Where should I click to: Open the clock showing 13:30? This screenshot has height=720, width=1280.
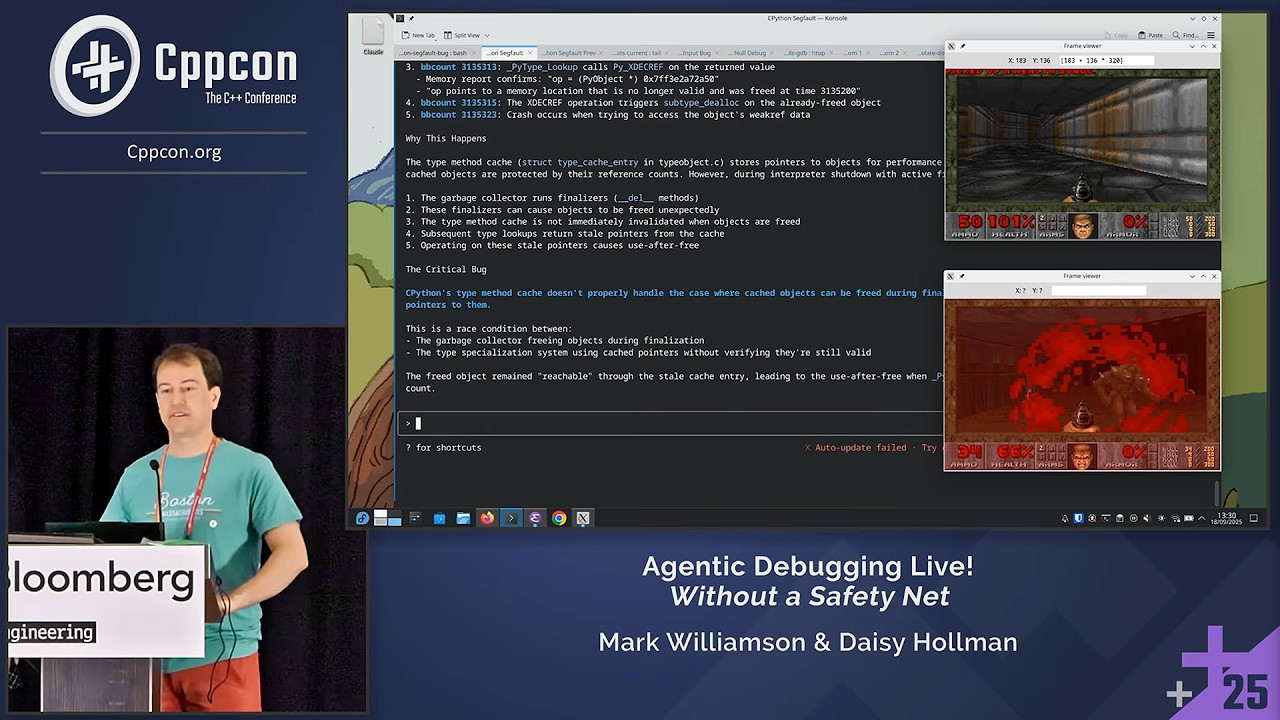pos(1226,518)
